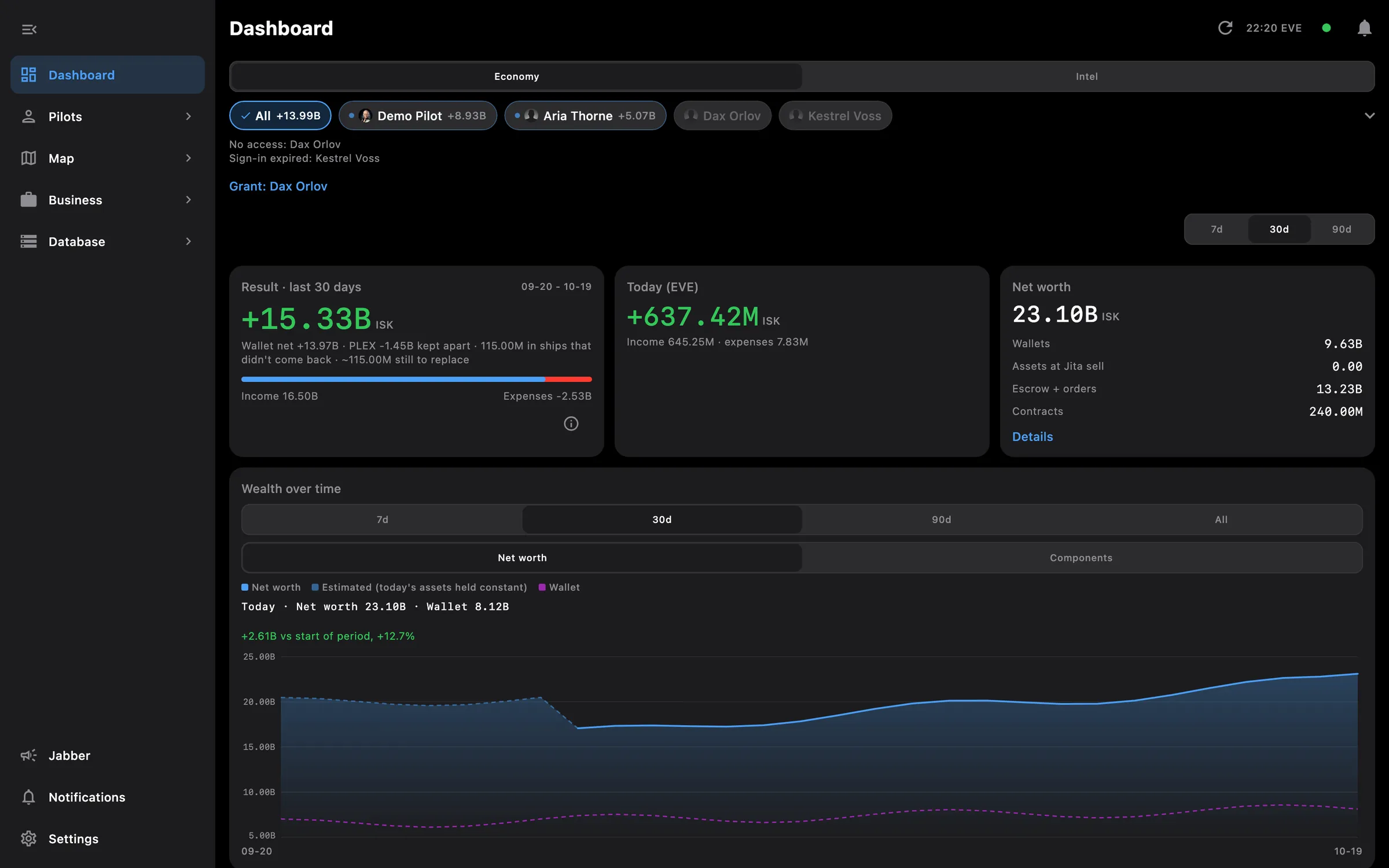Open the top-right notification bell
This screenshot has height=868, width=1389.
click(x=1364, y=28)
